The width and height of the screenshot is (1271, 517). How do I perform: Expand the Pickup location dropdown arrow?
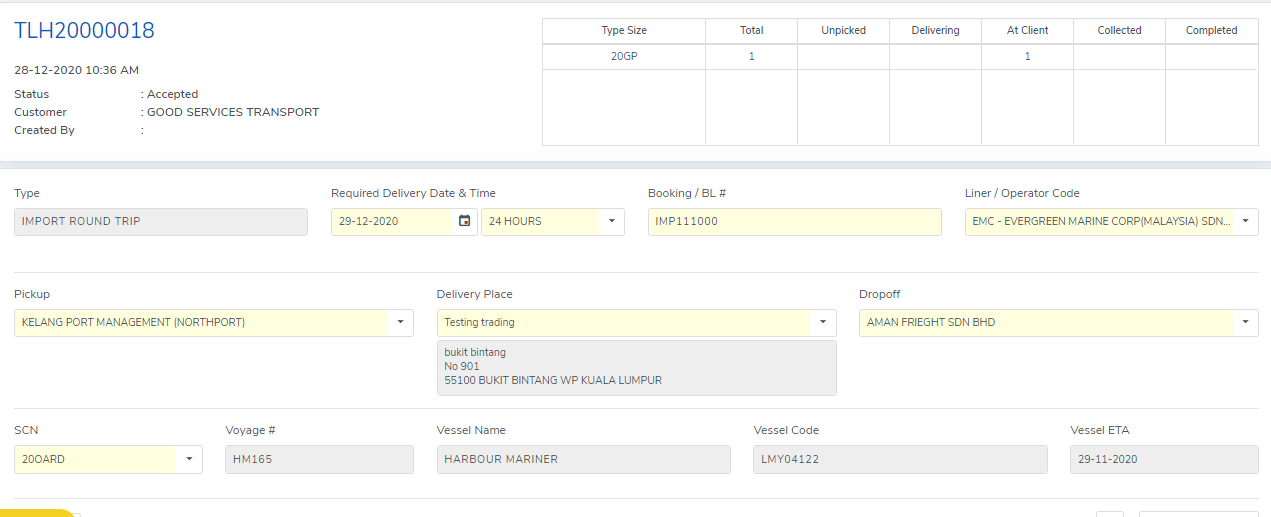coord(400,322)
